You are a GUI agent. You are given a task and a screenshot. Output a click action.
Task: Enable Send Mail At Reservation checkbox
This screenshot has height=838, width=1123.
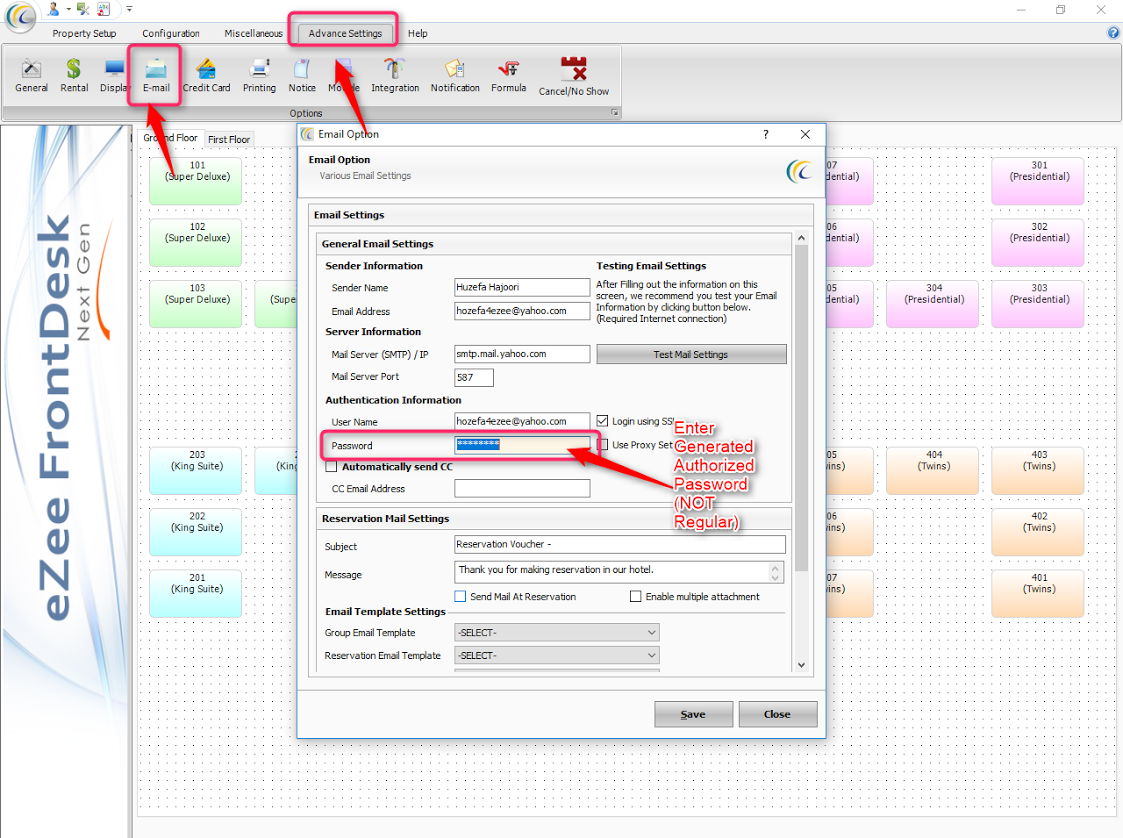tap(461, 596)
